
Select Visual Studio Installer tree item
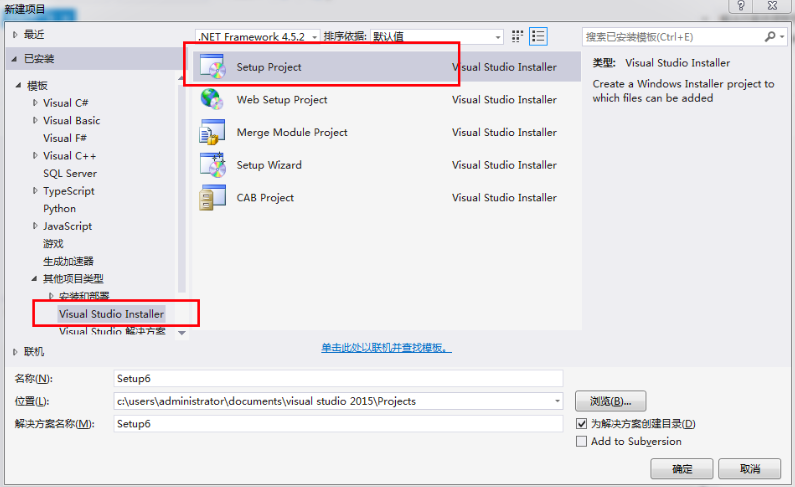111,314
